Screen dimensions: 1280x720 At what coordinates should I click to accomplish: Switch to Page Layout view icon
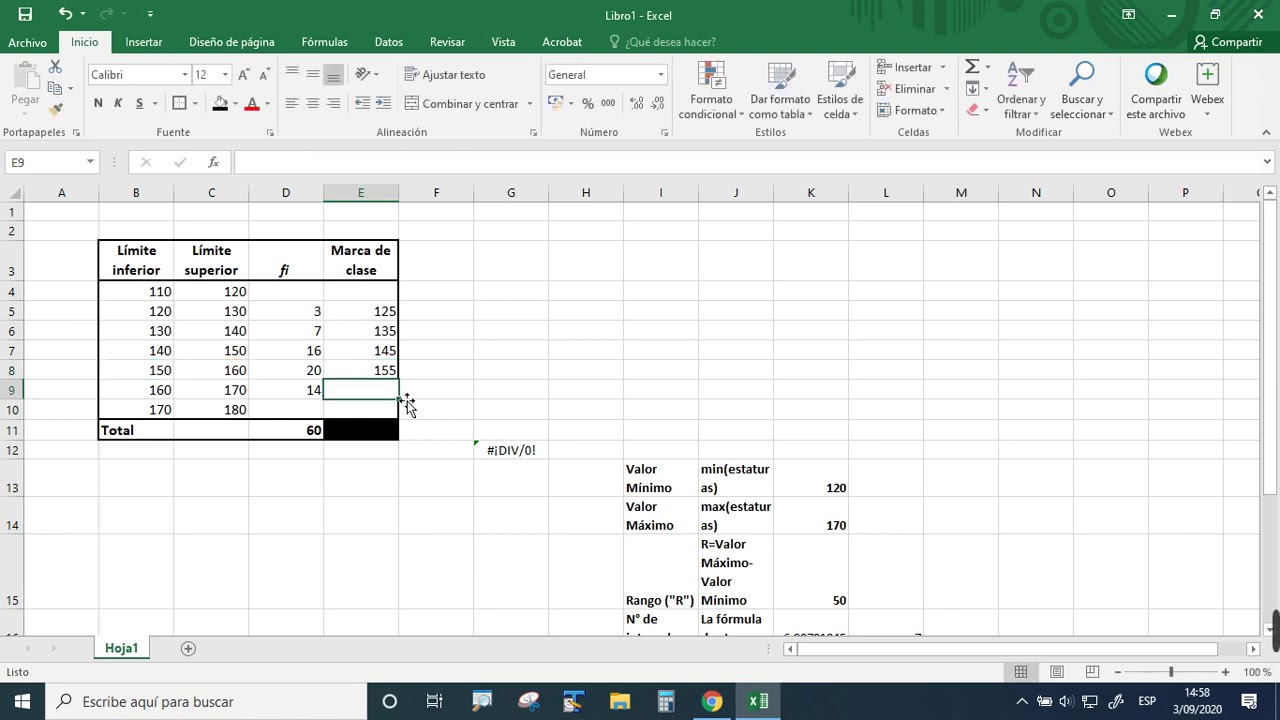(1057, 672)
